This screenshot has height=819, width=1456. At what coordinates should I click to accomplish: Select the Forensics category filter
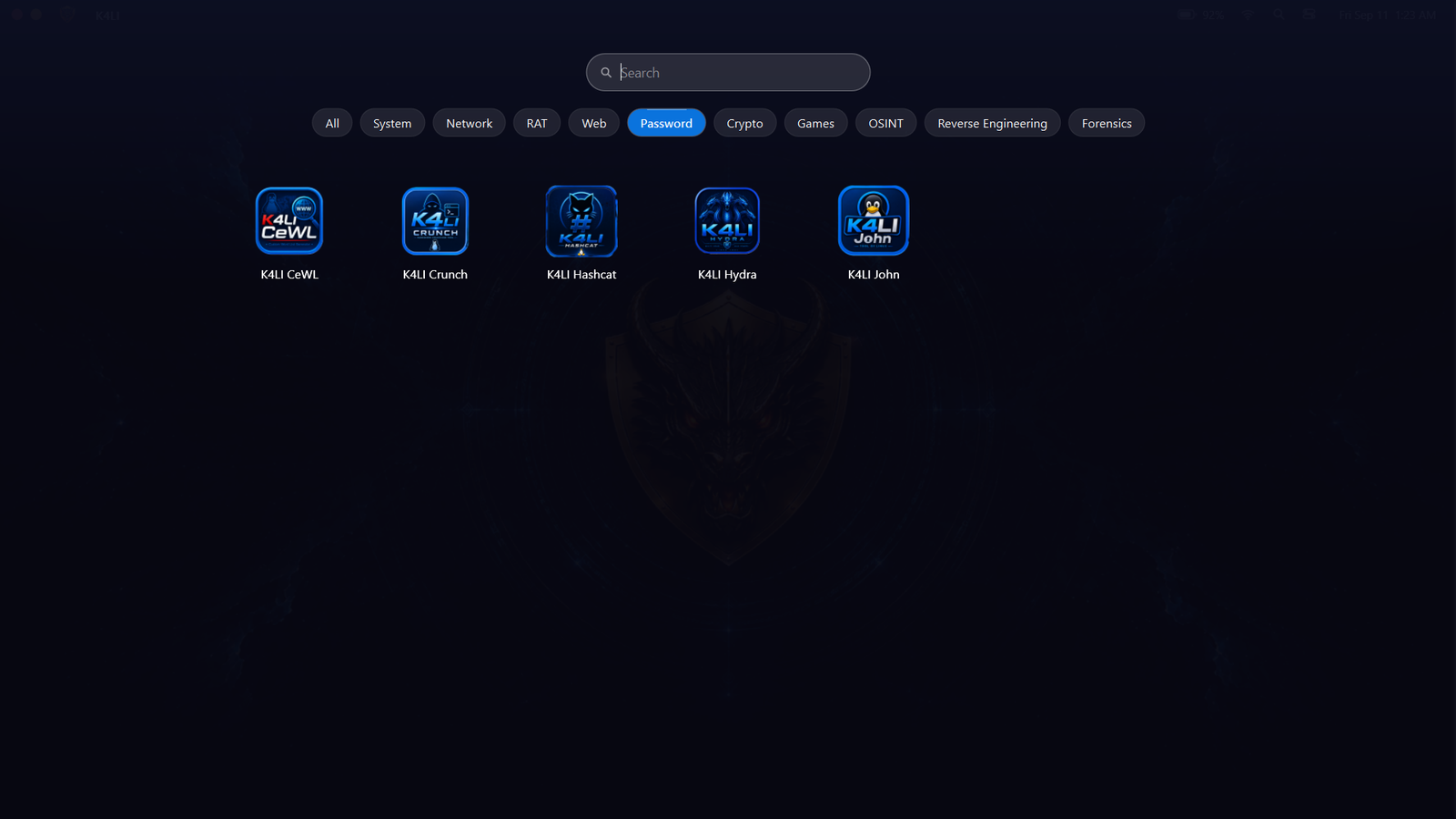1107,123
